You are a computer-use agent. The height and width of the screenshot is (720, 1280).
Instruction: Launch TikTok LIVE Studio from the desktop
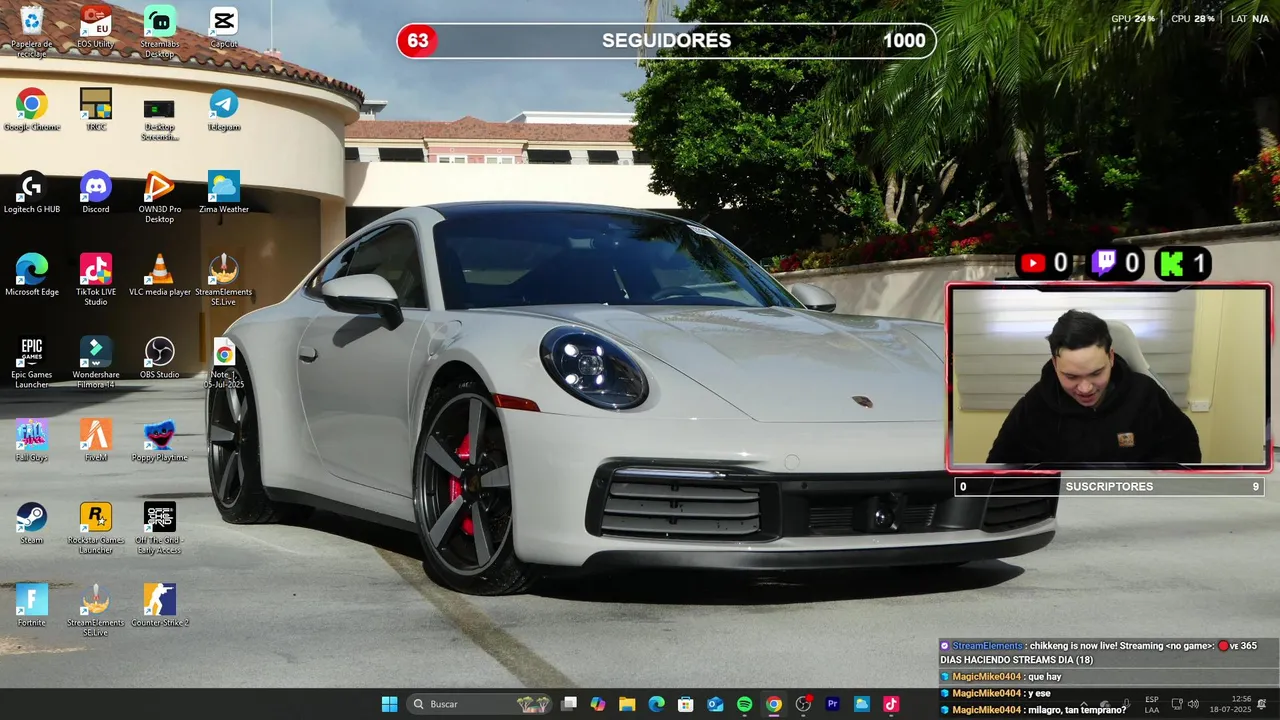click(x=96, y=280)
